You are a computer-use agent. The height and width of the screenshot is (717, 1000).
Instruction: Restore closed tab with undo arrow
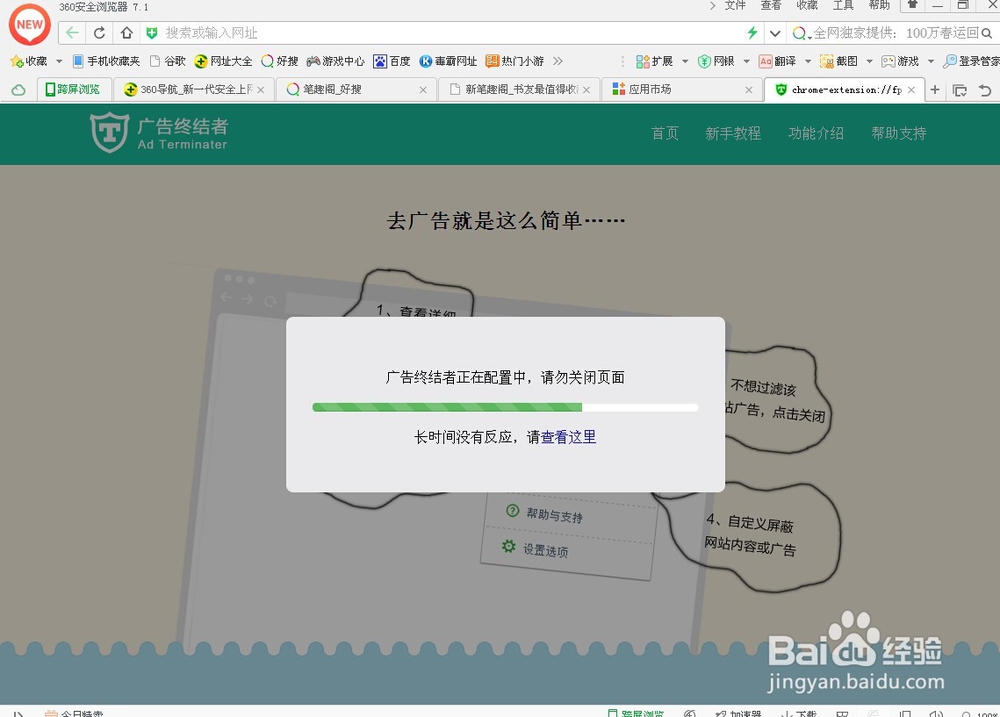tap(985, 91)
